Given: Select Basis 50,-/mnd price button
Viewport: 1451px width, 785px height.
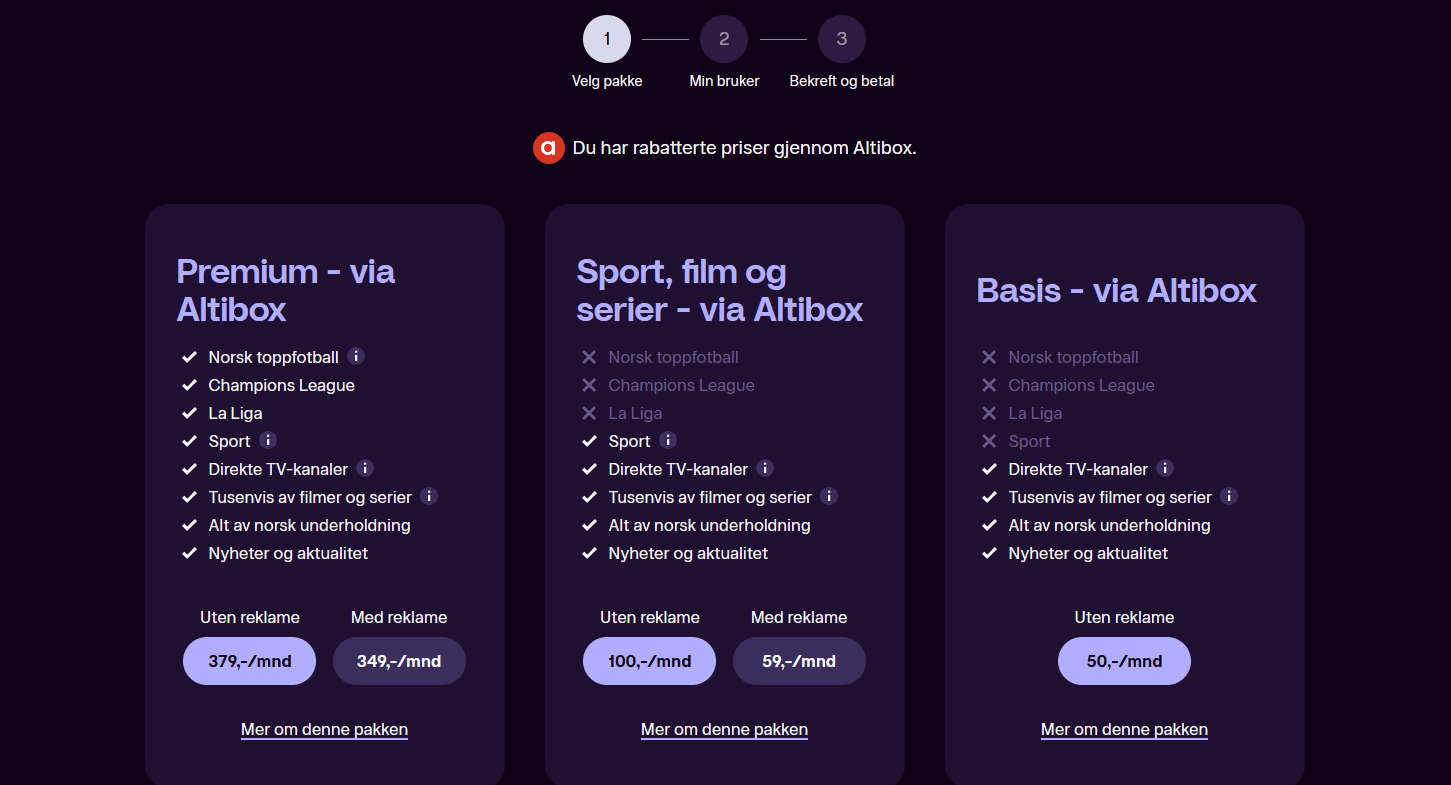Looking at the screenshot, I should coord(1124,661).
